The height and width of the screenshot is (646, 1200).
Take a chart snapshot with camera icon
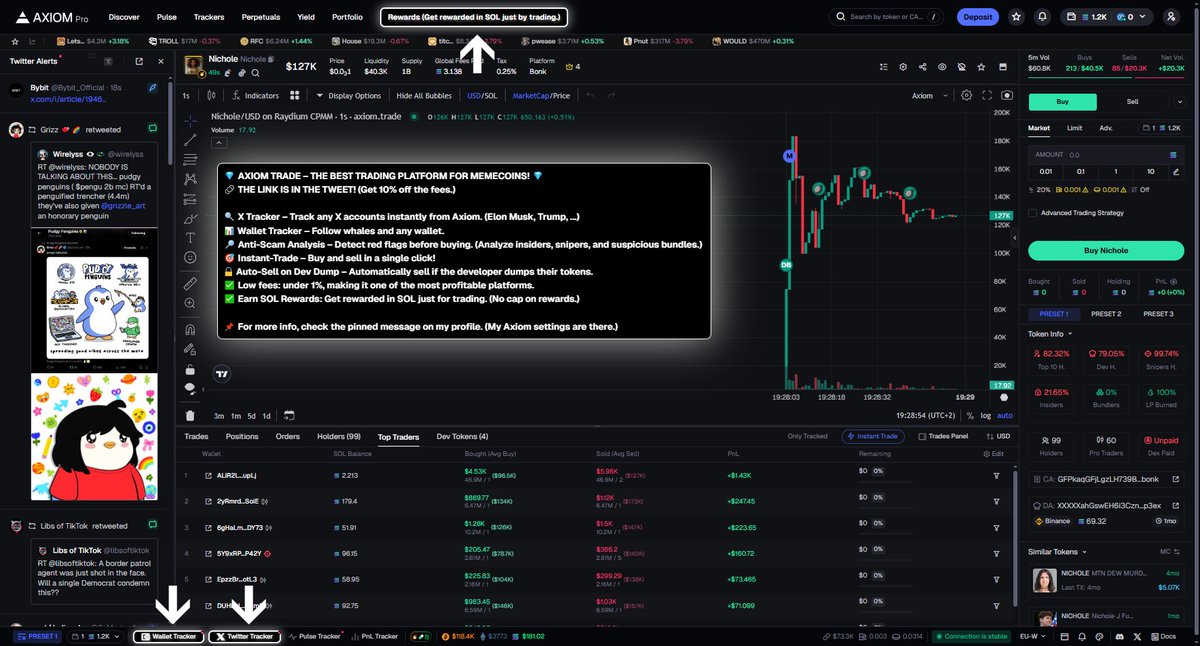point(1006,95)
